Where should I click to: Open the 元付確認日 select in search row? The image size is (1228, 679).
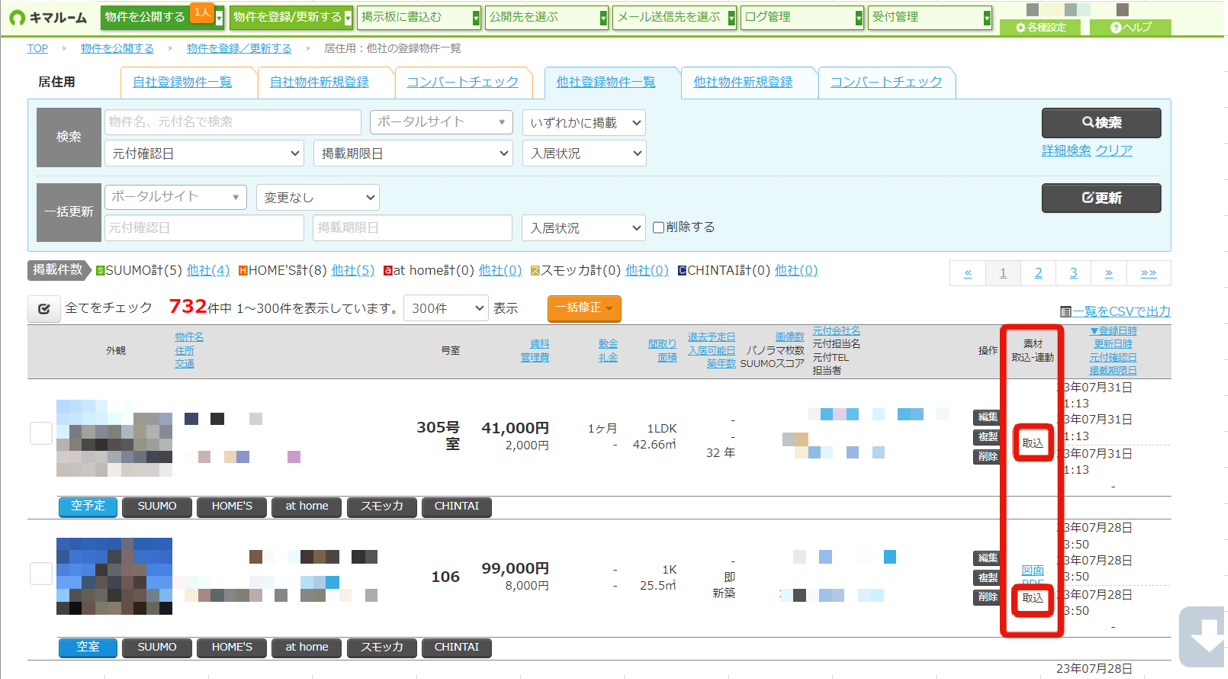tap(204, 153)
